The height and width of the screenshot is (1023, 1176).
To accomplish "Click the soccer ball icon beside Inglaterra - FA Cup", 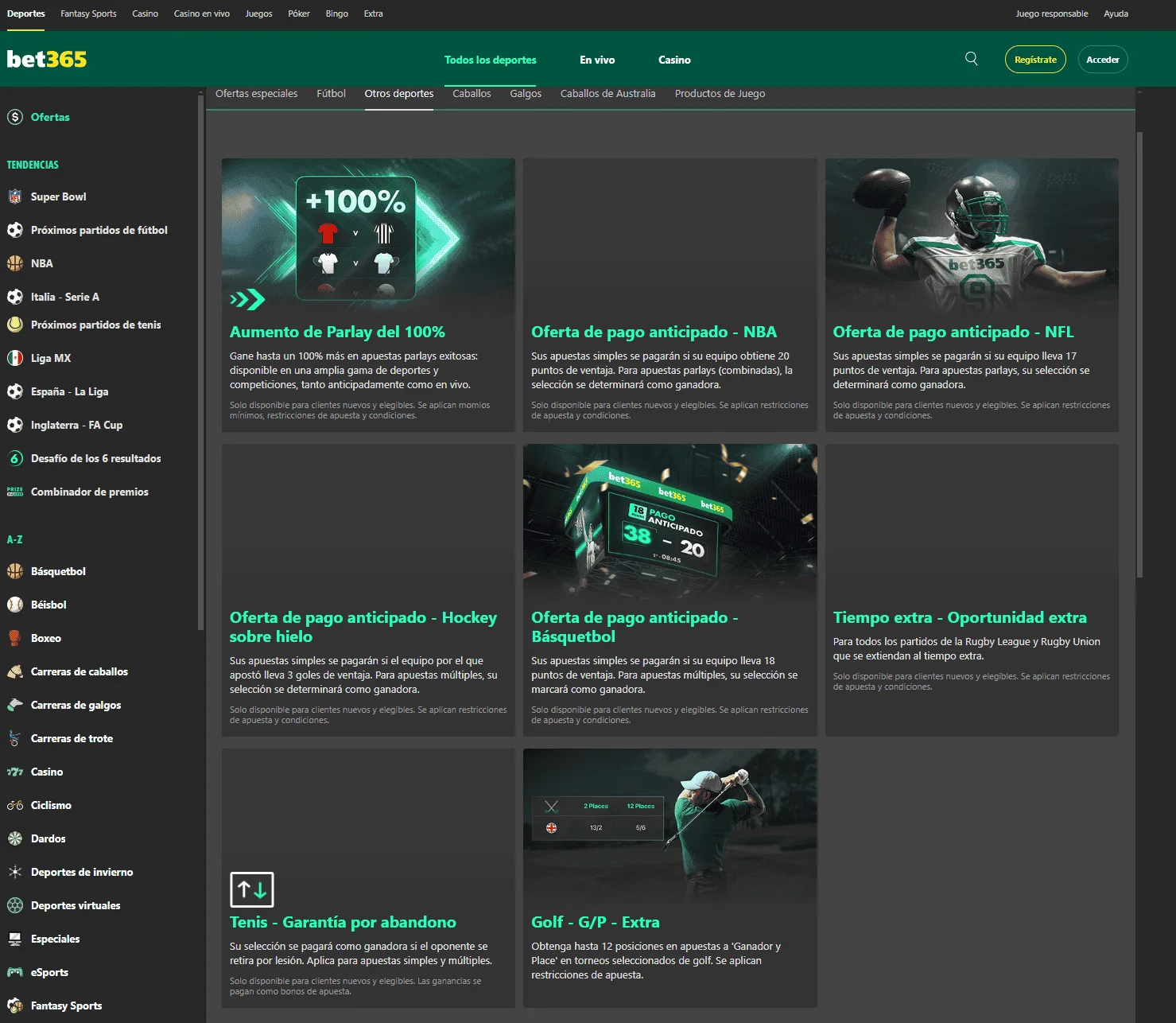I will [x=15, y=425].
